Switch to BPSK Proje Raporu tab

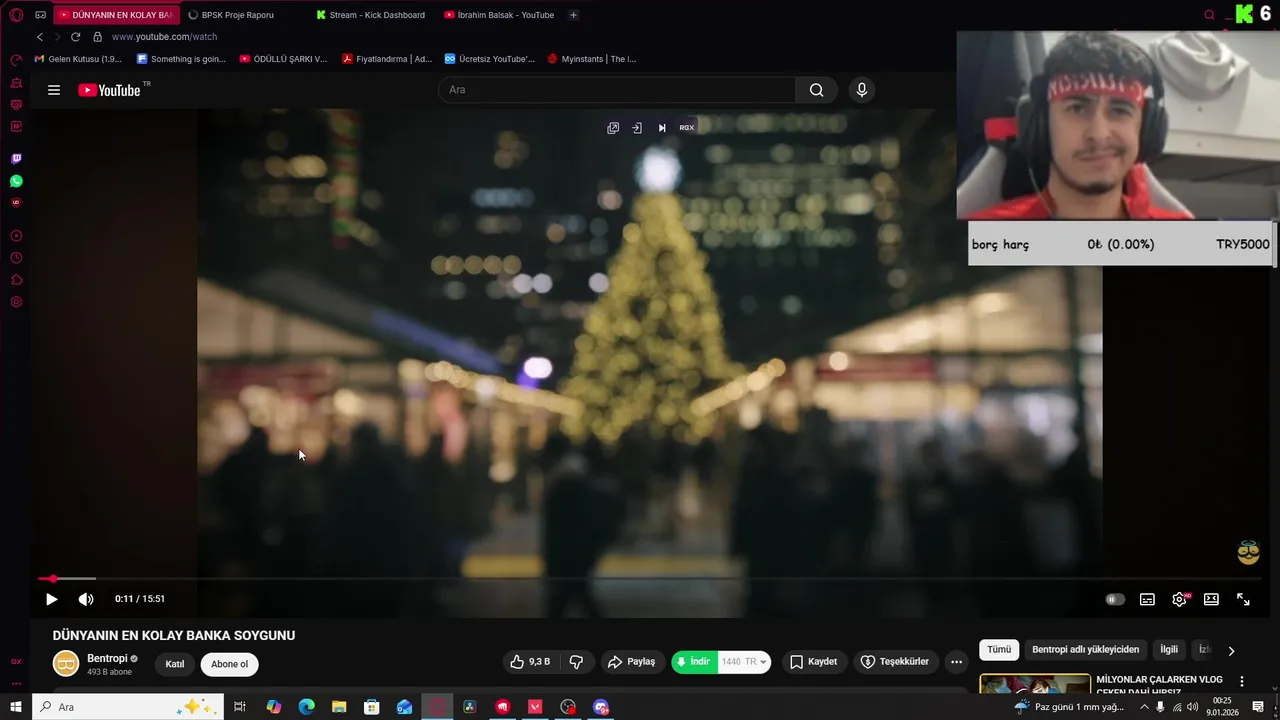pos(231,15)
